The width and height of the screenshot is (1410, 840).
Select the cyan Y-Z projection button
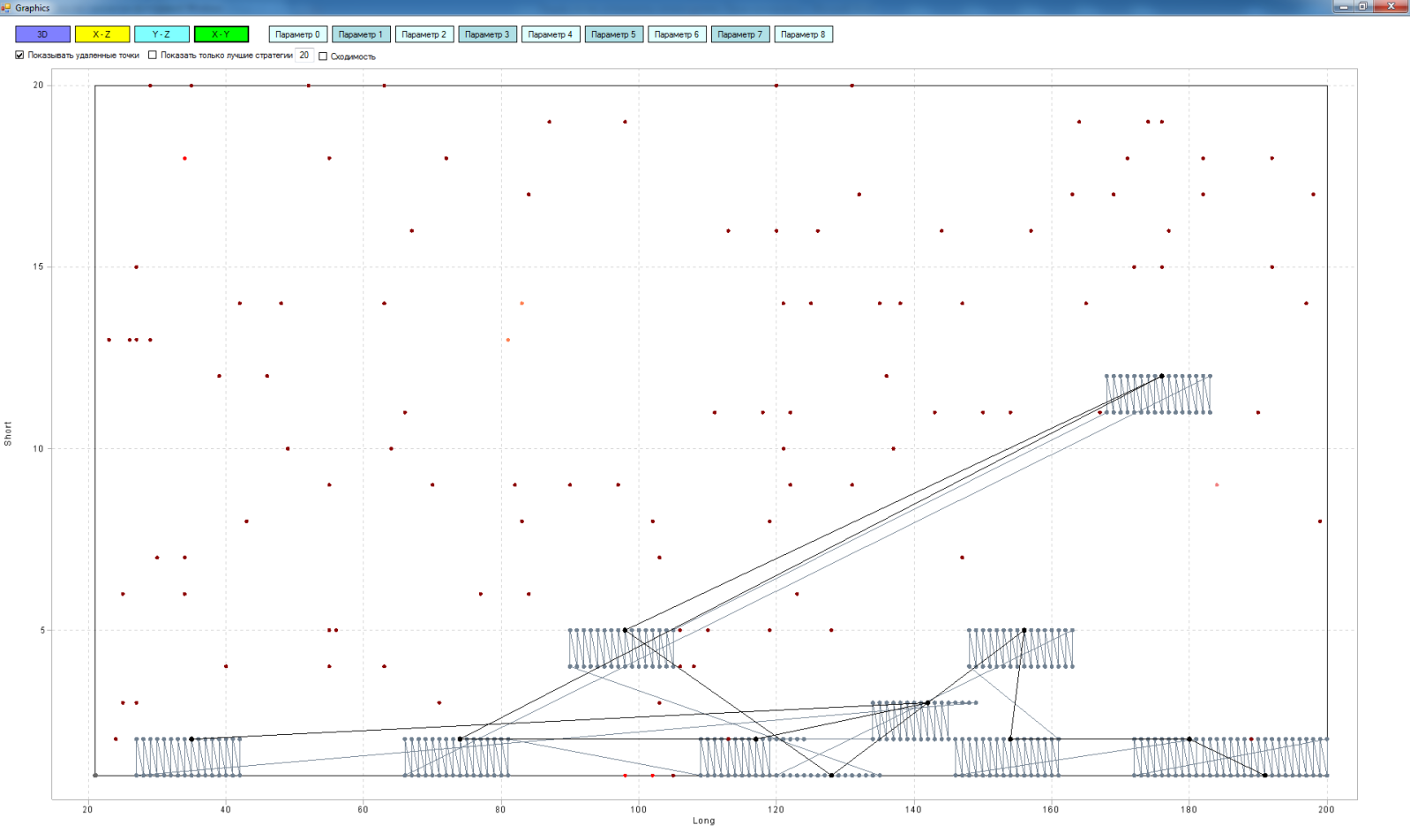[161, 34]
